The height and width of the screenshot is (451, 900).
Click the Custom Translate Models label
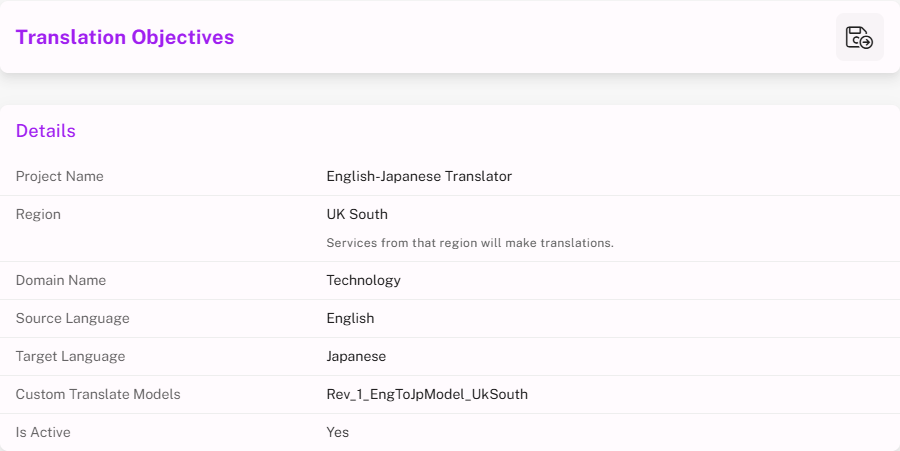tap(98, 394)
